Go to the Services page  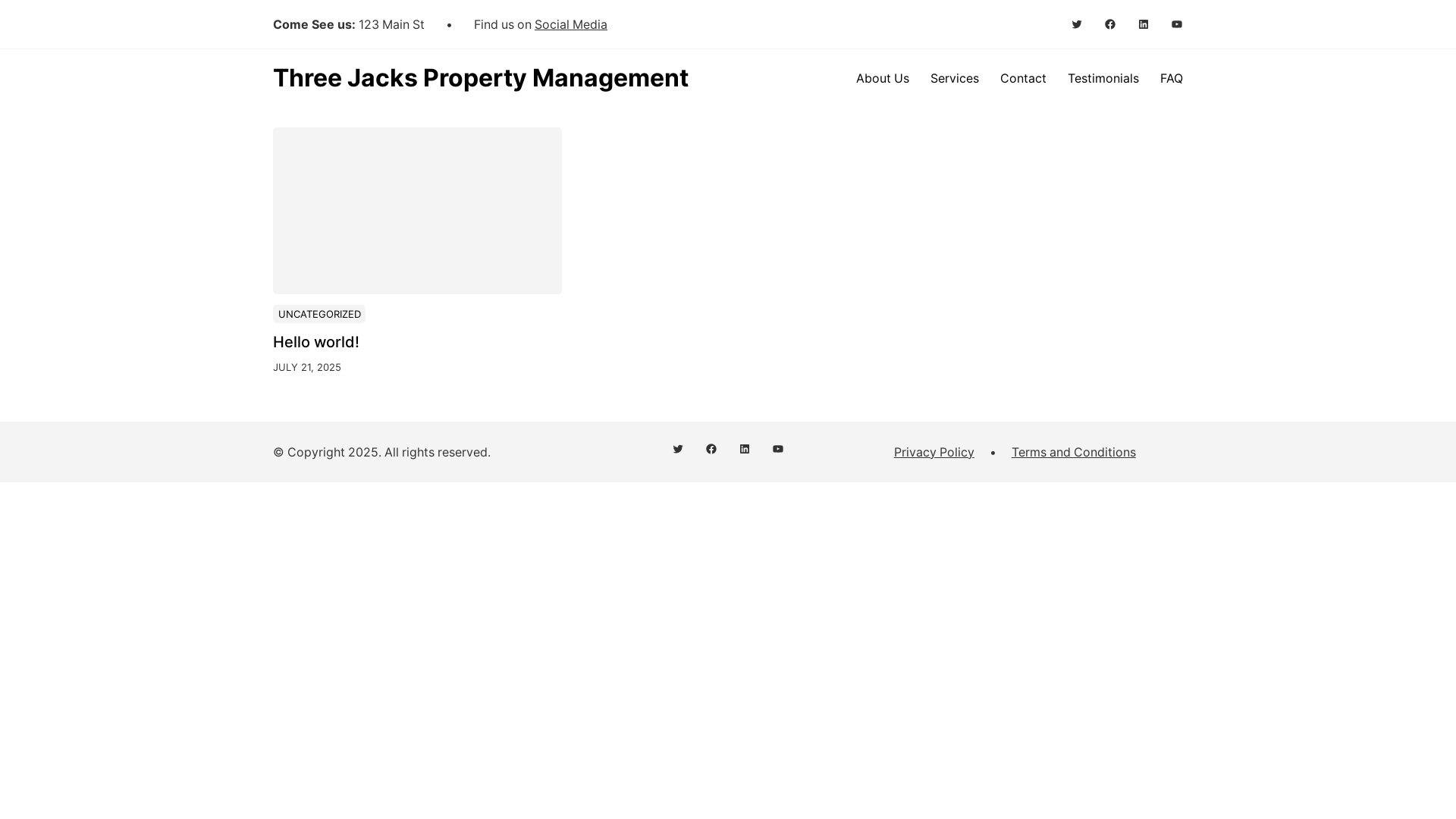coord(954,78)
